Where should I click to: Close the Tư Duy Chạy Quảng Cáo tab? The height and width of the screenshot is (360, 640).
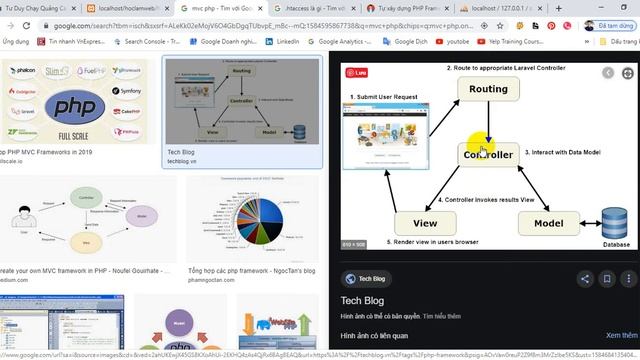[73, 8]
